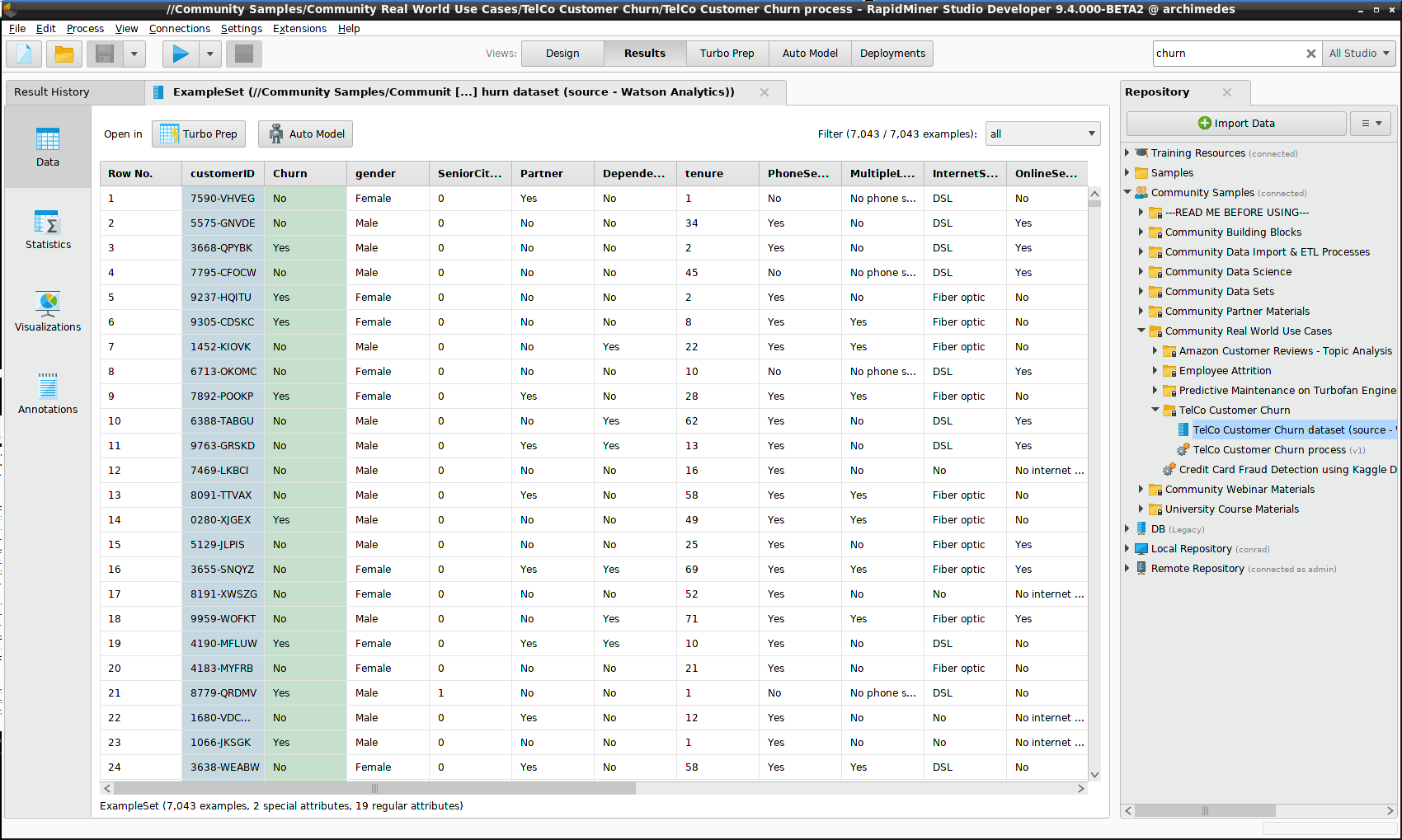Clear the churn search text
The image size is (1402, 840).
coord(1310,54)
